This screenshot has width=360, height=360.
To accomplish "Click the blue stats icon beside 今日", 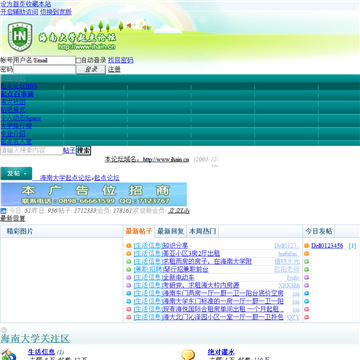I will click(3, 211).
